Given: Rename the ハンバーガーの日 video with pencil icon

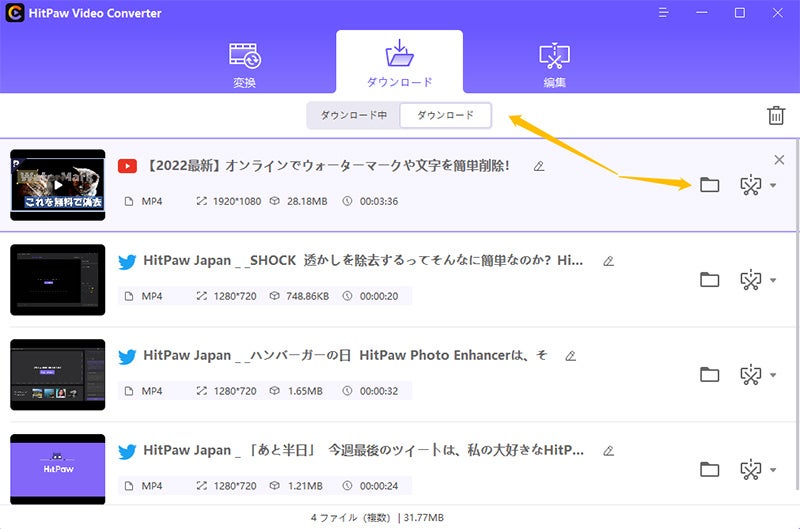Looking at the screenshot, I should (570, 356).
